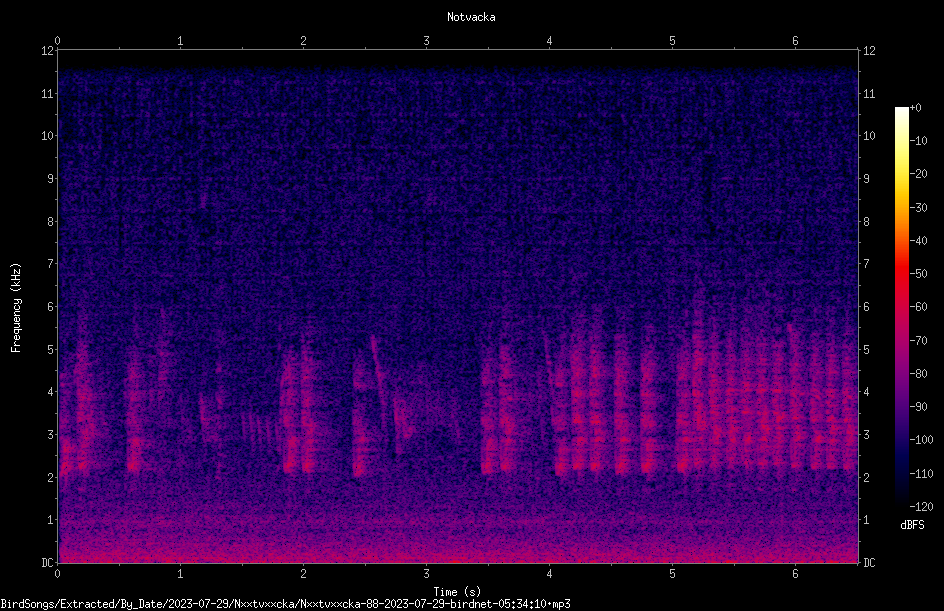Screen dimensions: 944x611
Task: Click the file path text at bottom
Action: tap(285, 604)
